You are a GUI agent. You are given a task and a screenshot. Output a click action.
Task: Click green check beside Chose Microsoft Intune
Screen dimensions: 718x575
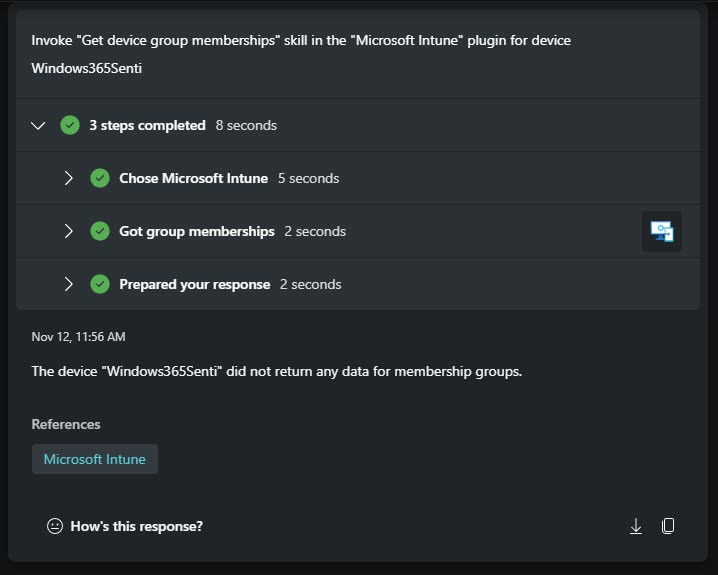pyautogui.click(x=100, y=178)
